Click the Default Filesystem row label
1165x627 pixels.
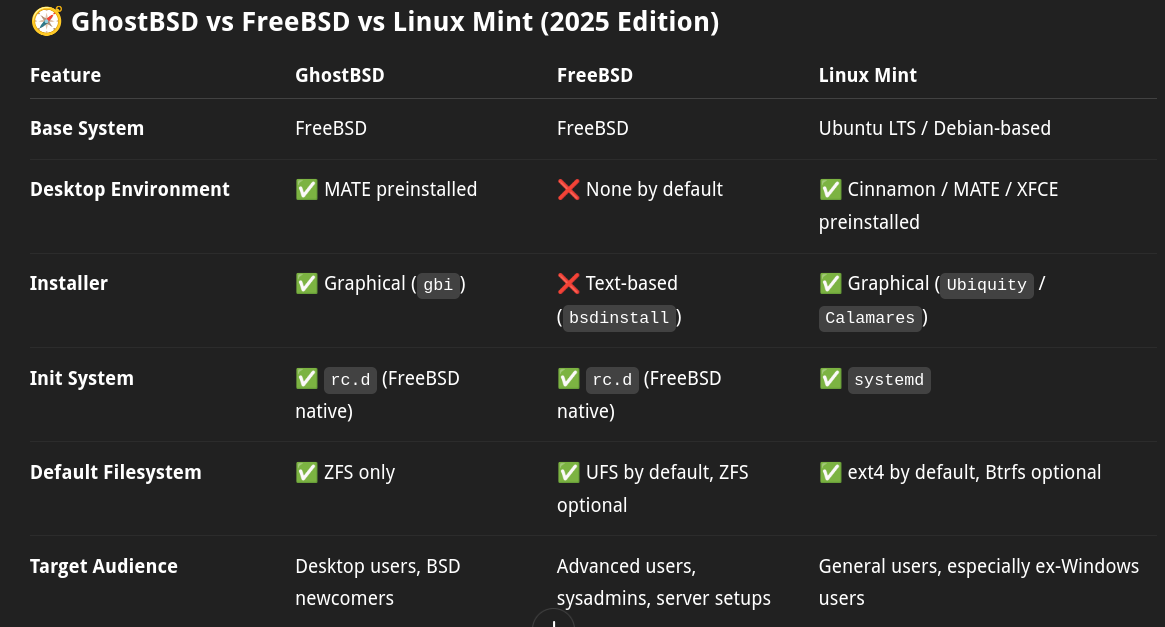[115, 472]
